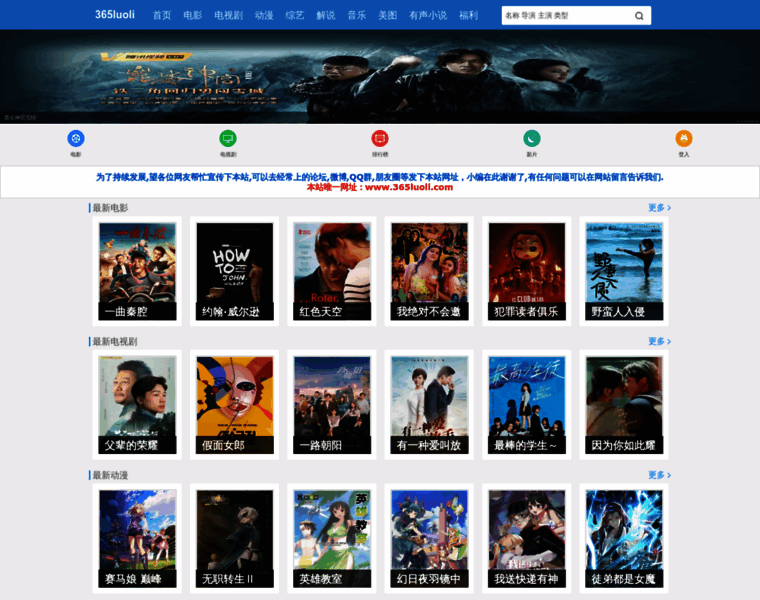Open the 解说 nav menu item

[326, 15]
